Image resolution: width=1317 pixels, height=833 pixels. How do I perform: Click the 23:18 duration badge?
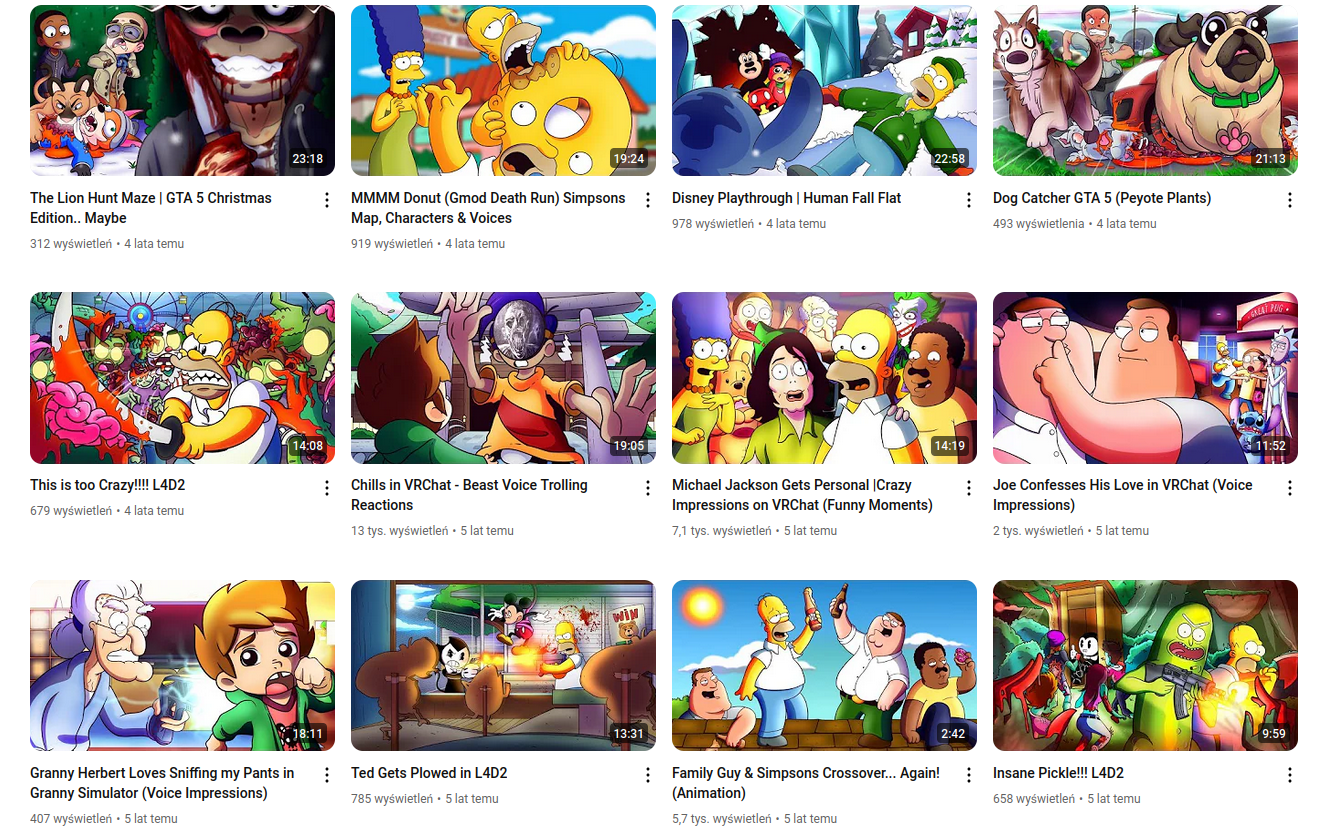(308, 159)
